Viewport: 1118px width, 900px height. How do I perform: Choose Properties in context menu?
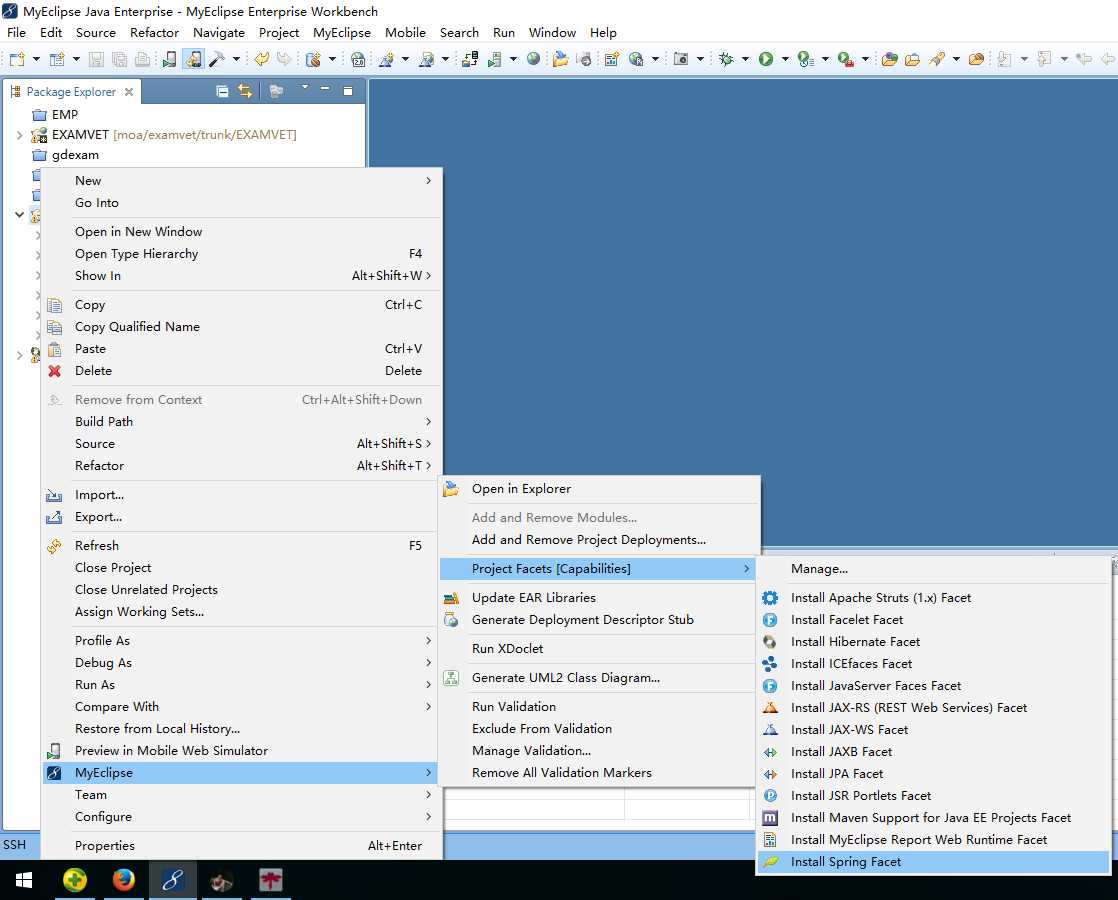(242, 846)
